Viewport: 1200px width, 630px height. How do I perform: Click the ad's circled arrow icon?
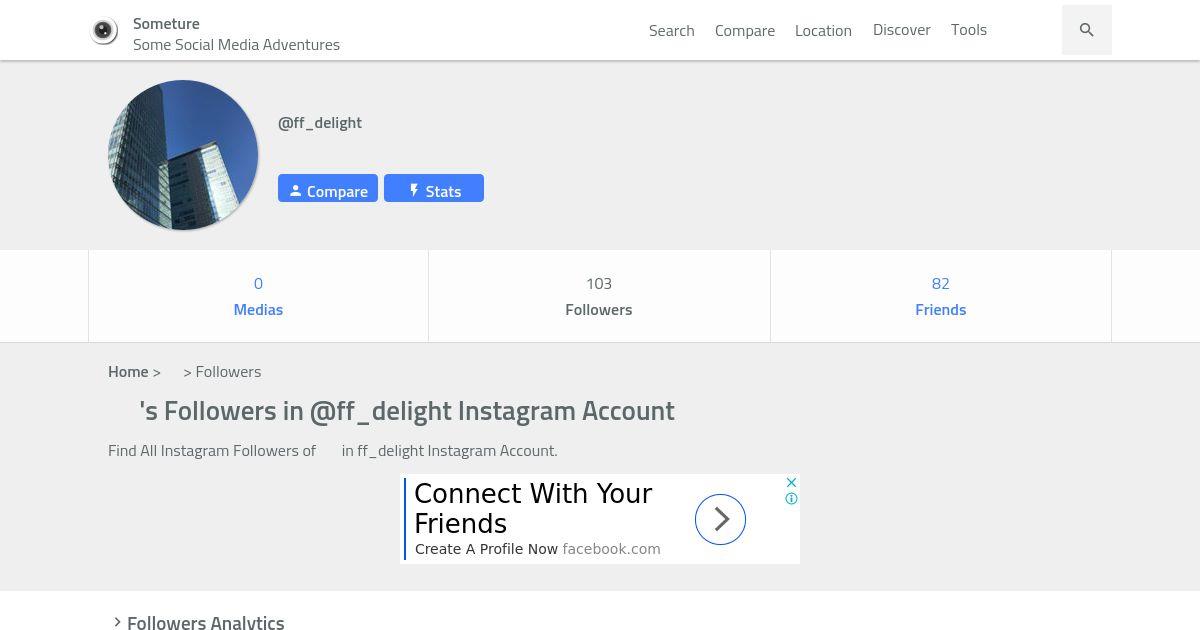[720, 519]
